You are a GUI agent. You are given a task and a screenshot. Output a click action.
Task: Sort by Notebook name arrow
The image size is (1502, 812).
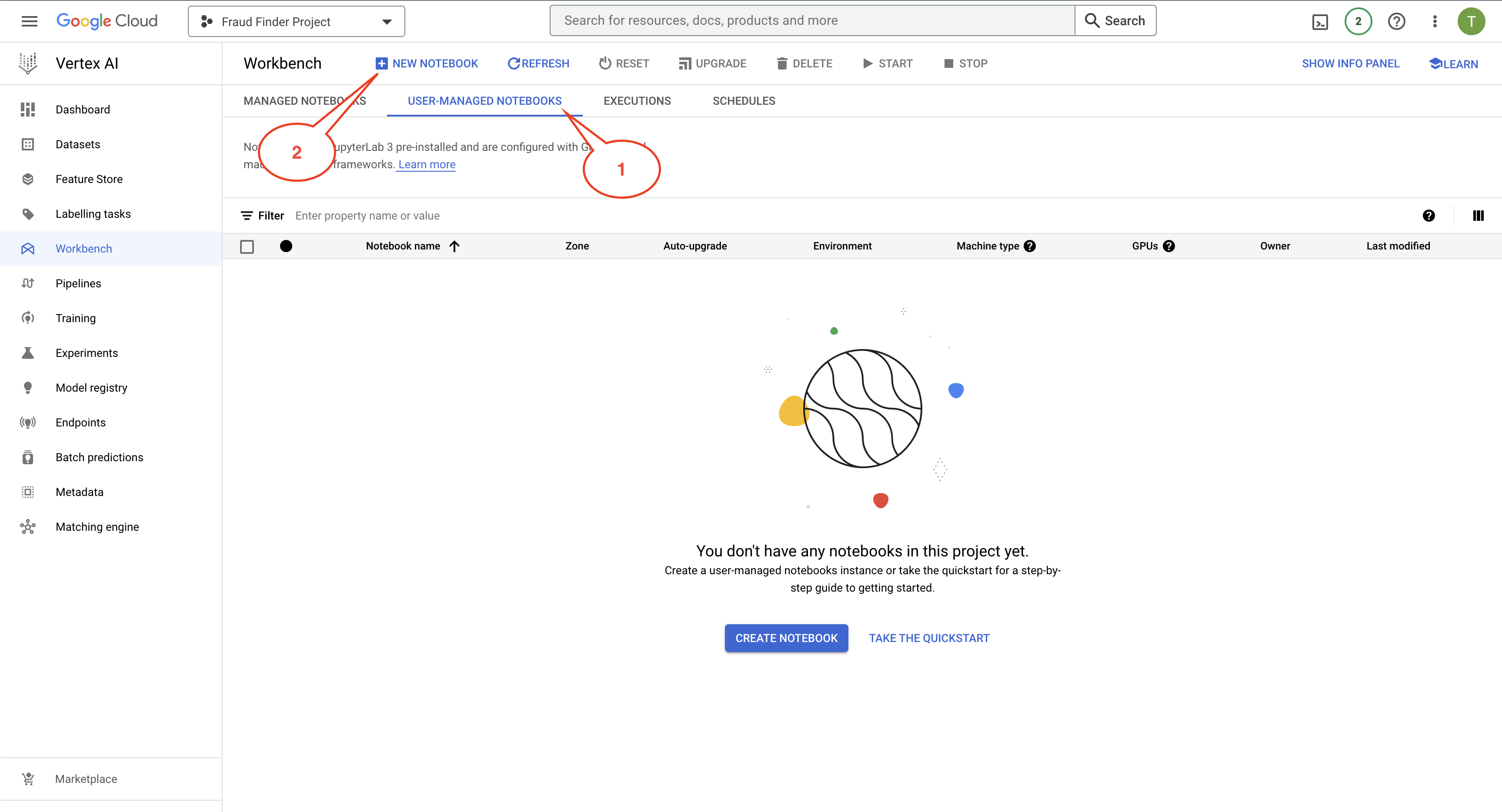(x=455, y=246)
